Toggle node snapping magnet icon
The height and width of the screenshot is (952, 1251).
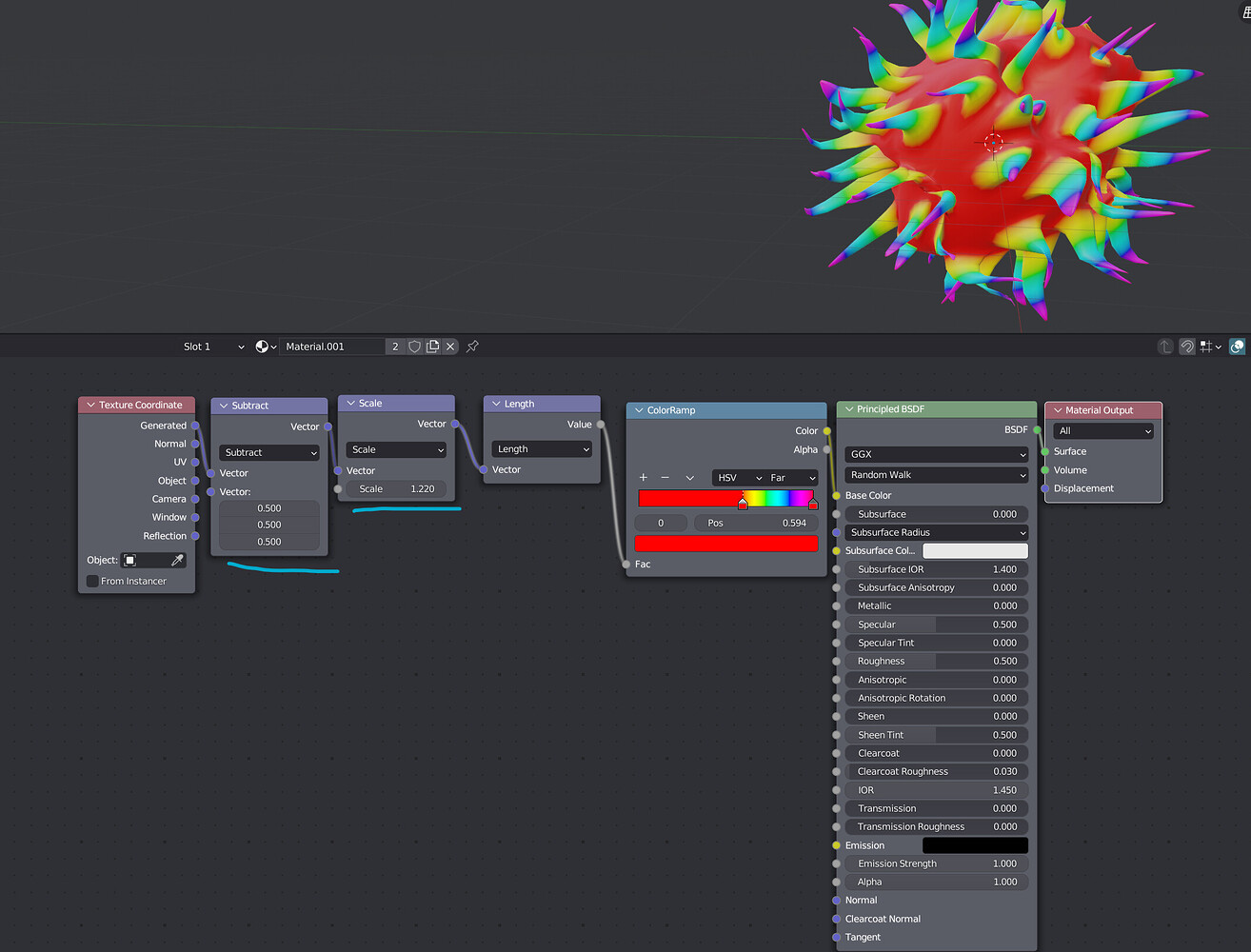tap(1186, 347)
